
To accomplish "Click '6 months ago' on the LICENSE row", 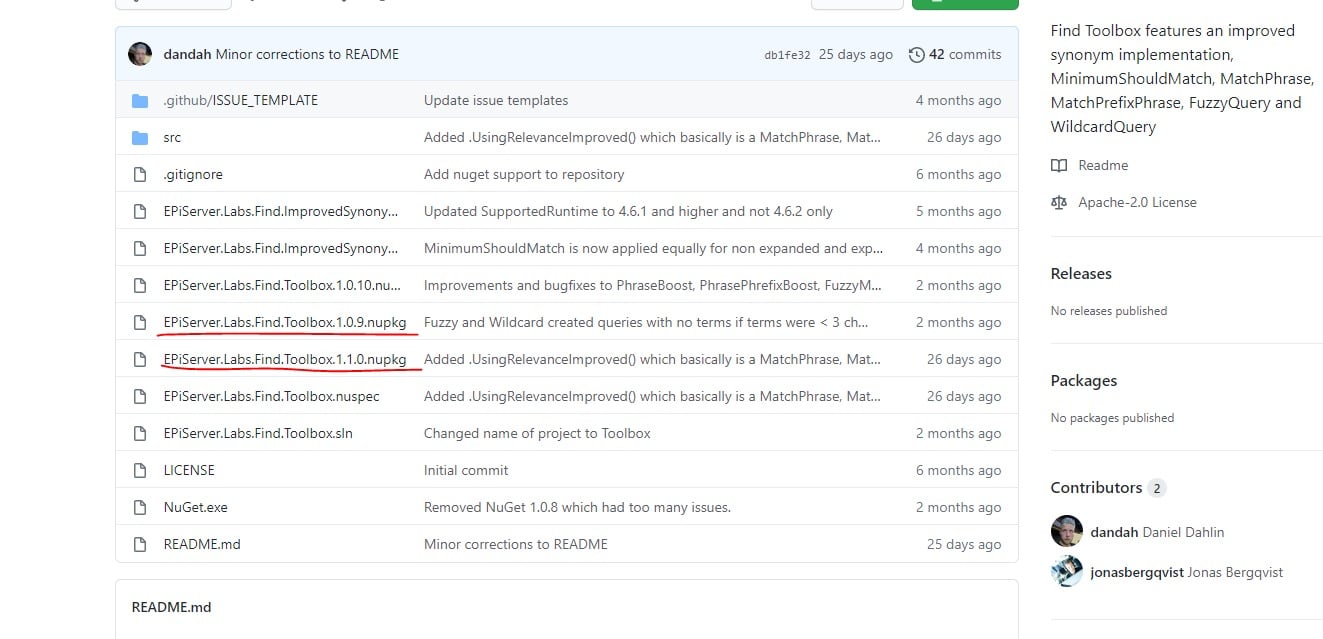I will (958, 470).
